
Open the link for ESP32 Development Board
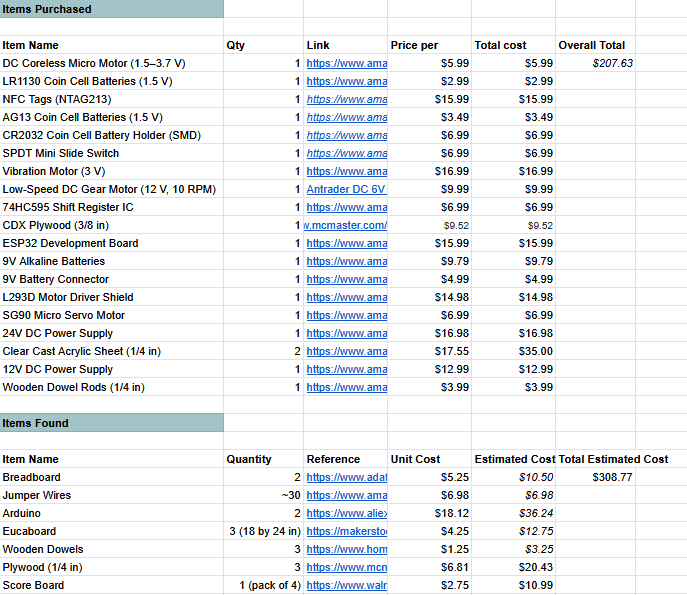(346, 243)
